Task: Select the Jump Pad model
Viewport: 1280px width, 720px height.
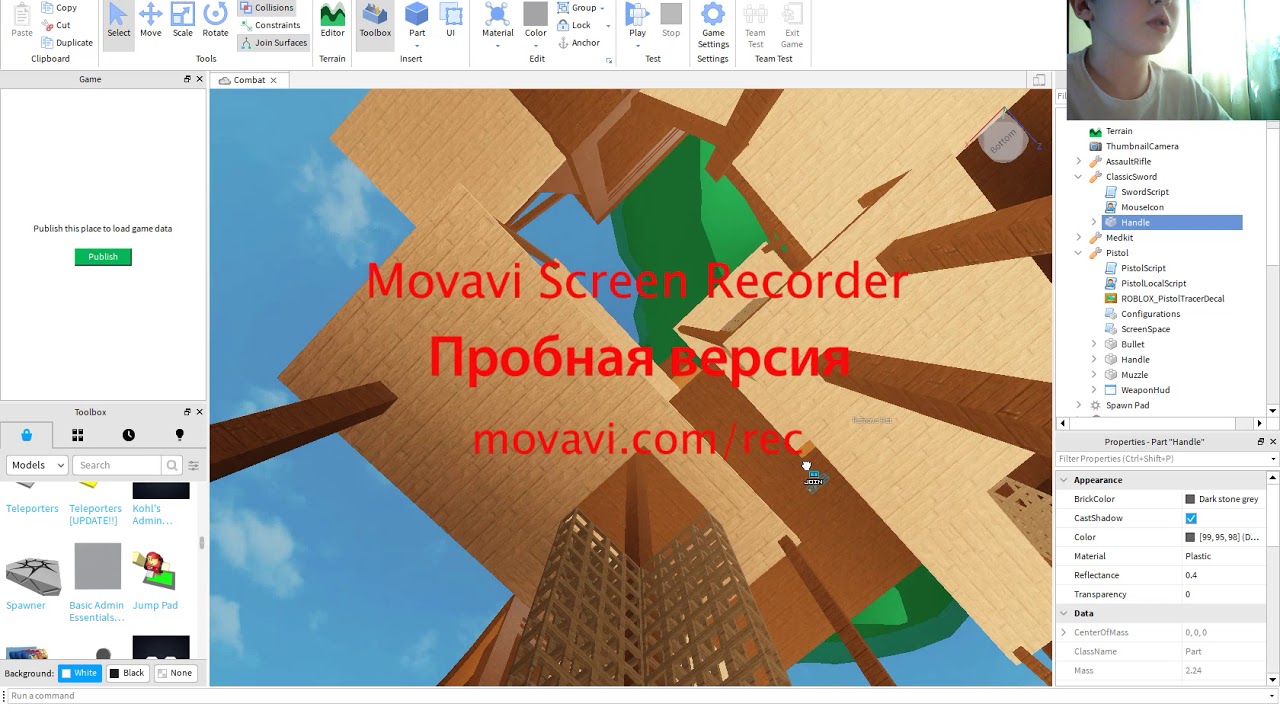Action: coord(155,568)
